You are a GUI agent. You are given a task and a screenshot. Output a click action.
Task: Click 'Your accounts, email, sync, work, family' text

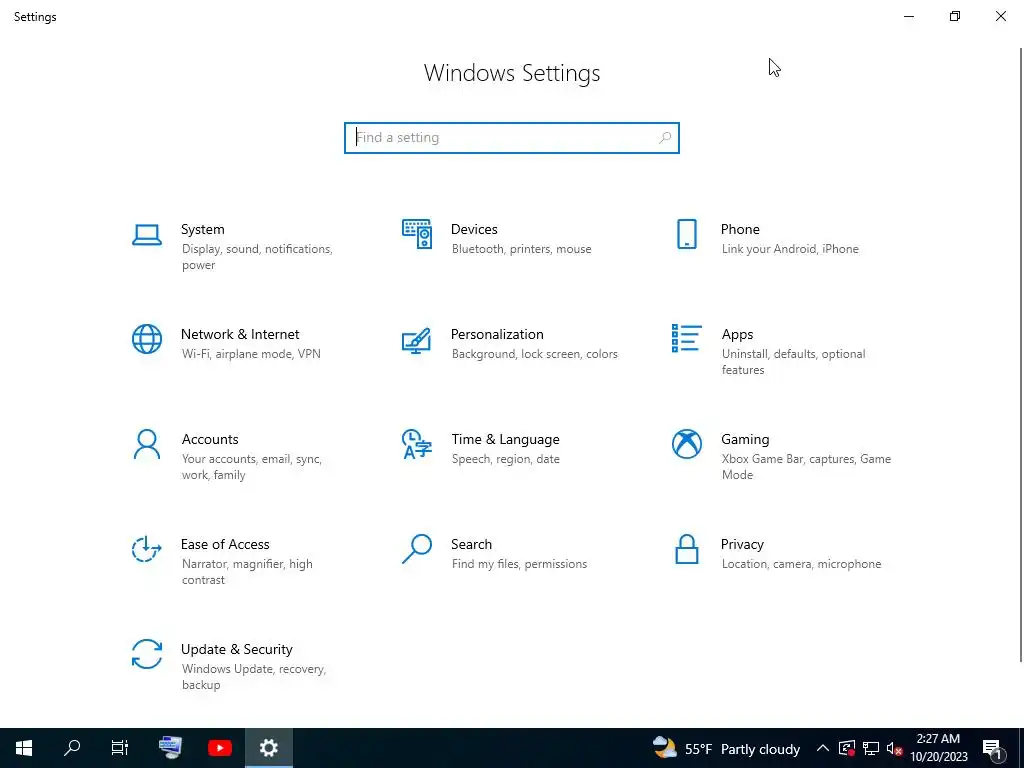(x=251, y=467)
